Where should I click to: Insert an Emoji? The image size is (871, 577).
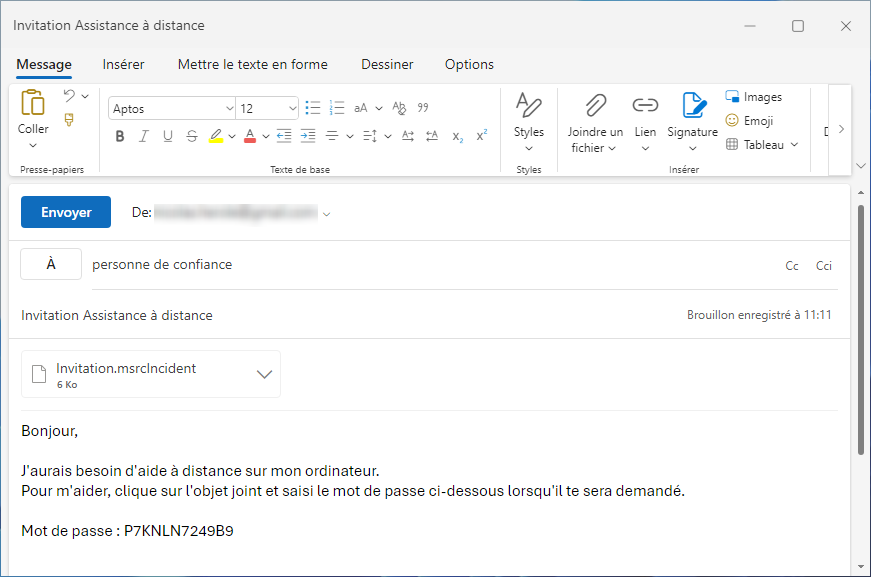coord(749,121)
